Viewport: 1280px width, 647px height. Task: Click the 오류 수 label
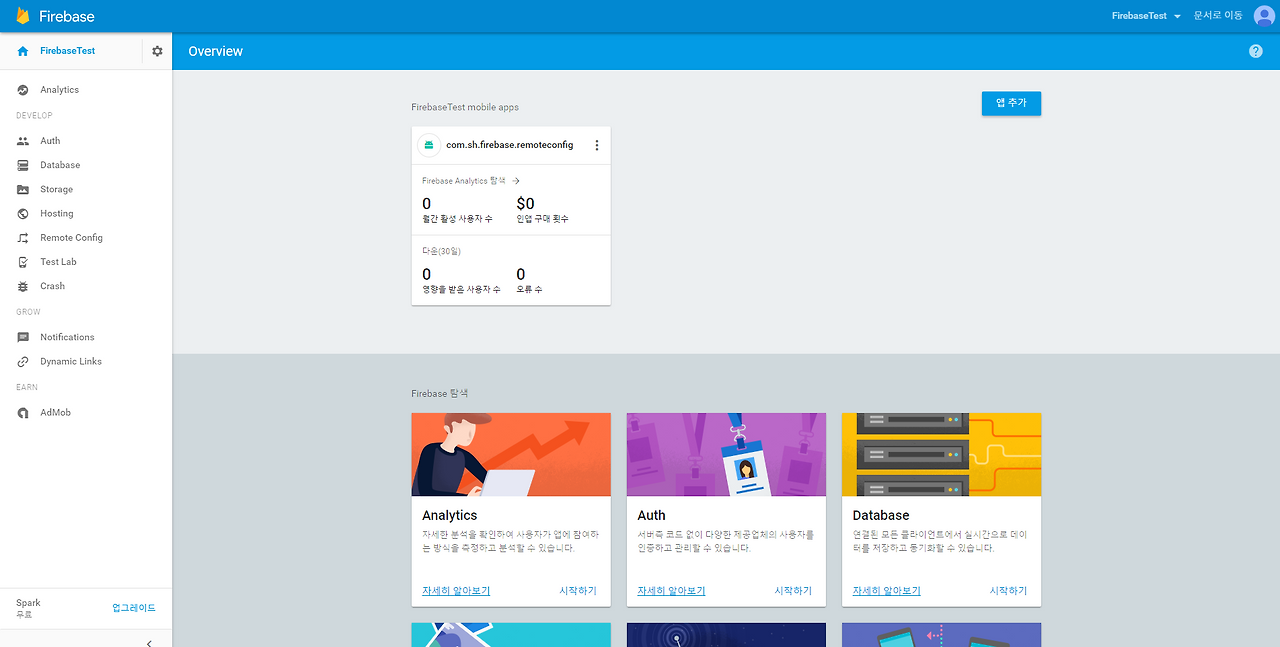[529, 289]
